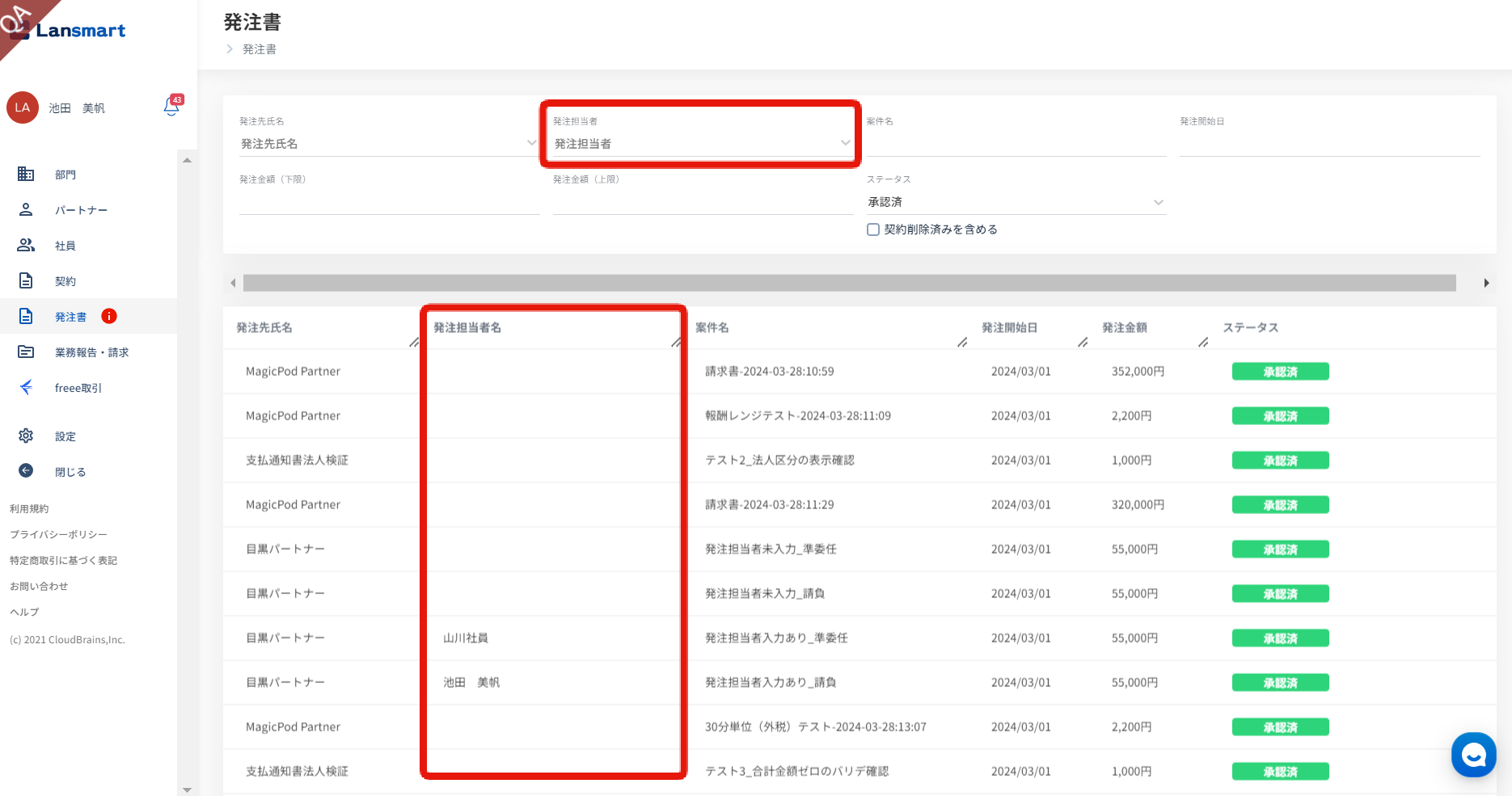Select the row テスト3_合計金額ゼロのバリデ確認
The height and width of the screenshot is (796, 1512).
[x=859, y=772]
